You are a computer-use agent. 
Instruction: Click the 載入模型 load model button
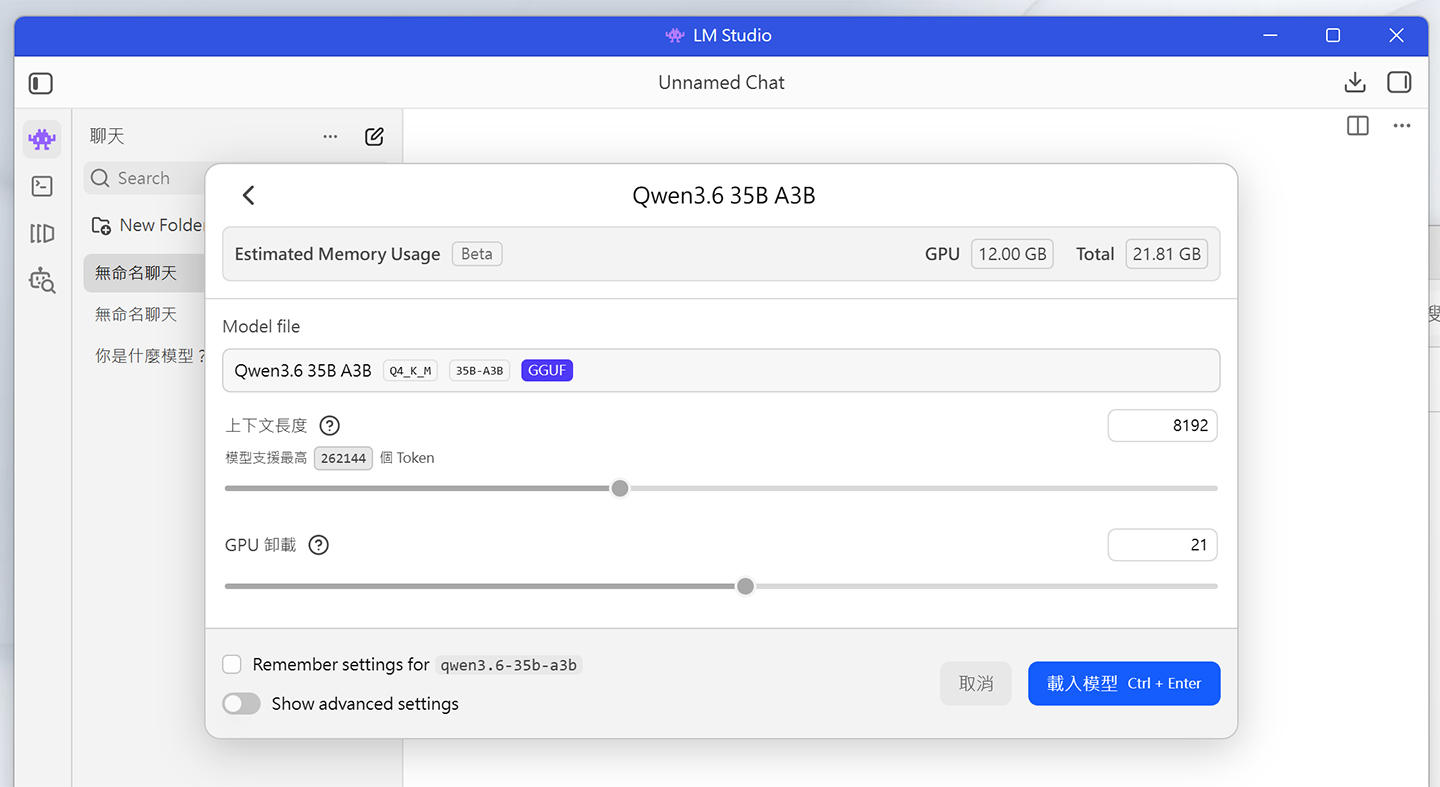1124,683
